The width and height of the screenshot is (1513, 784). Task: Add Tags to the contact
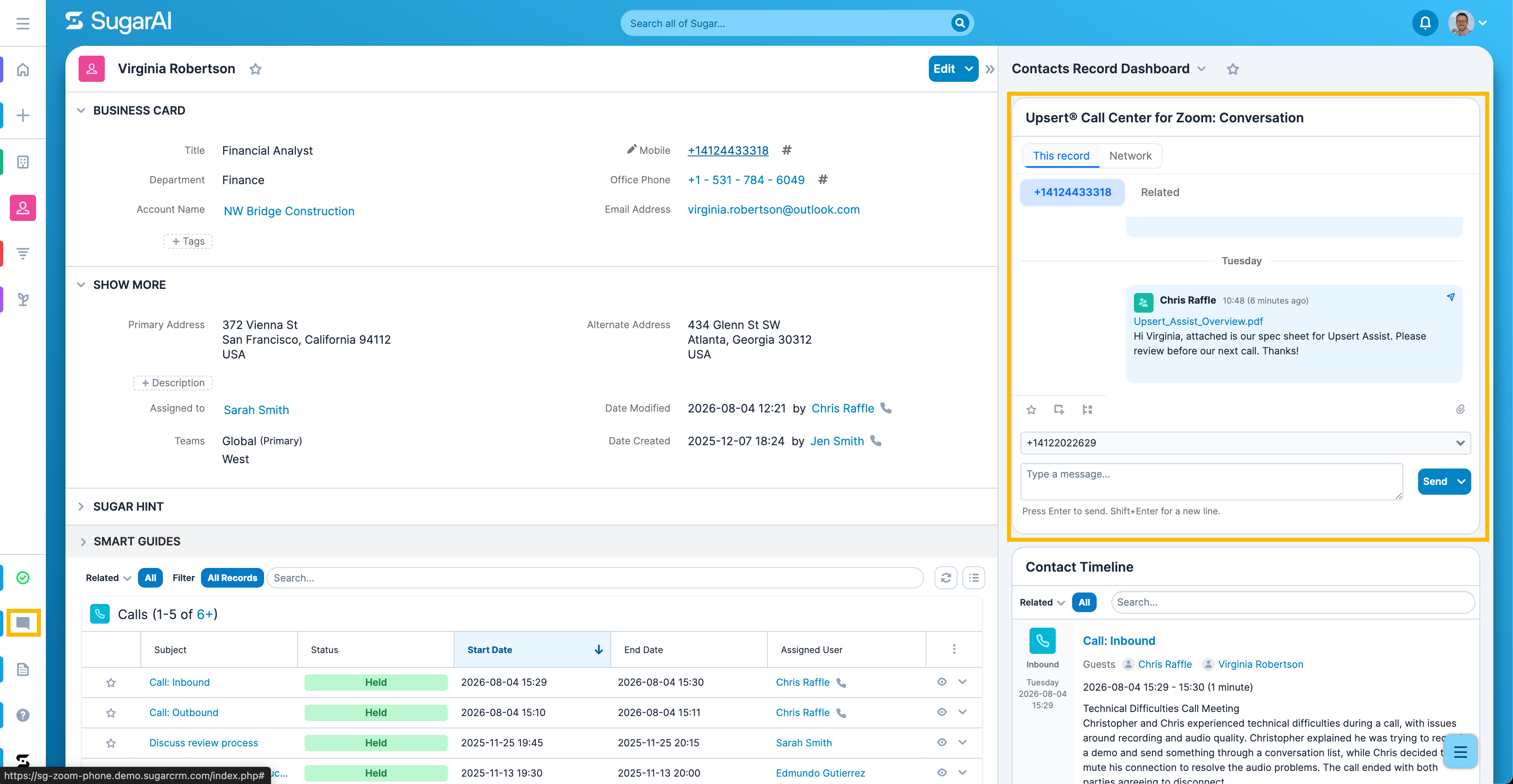pyautogui.click(x=188, y=241)
